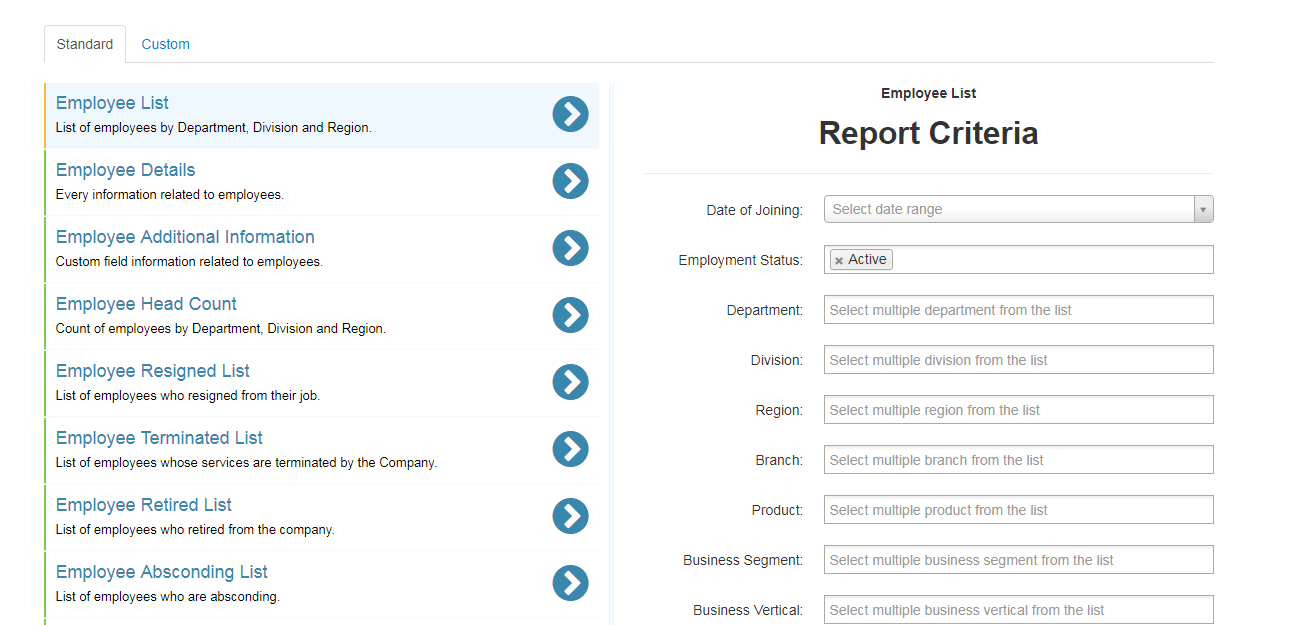1295x625 pixels.
Task: Remove the Active employment status tag
Action: click(839, 261)
